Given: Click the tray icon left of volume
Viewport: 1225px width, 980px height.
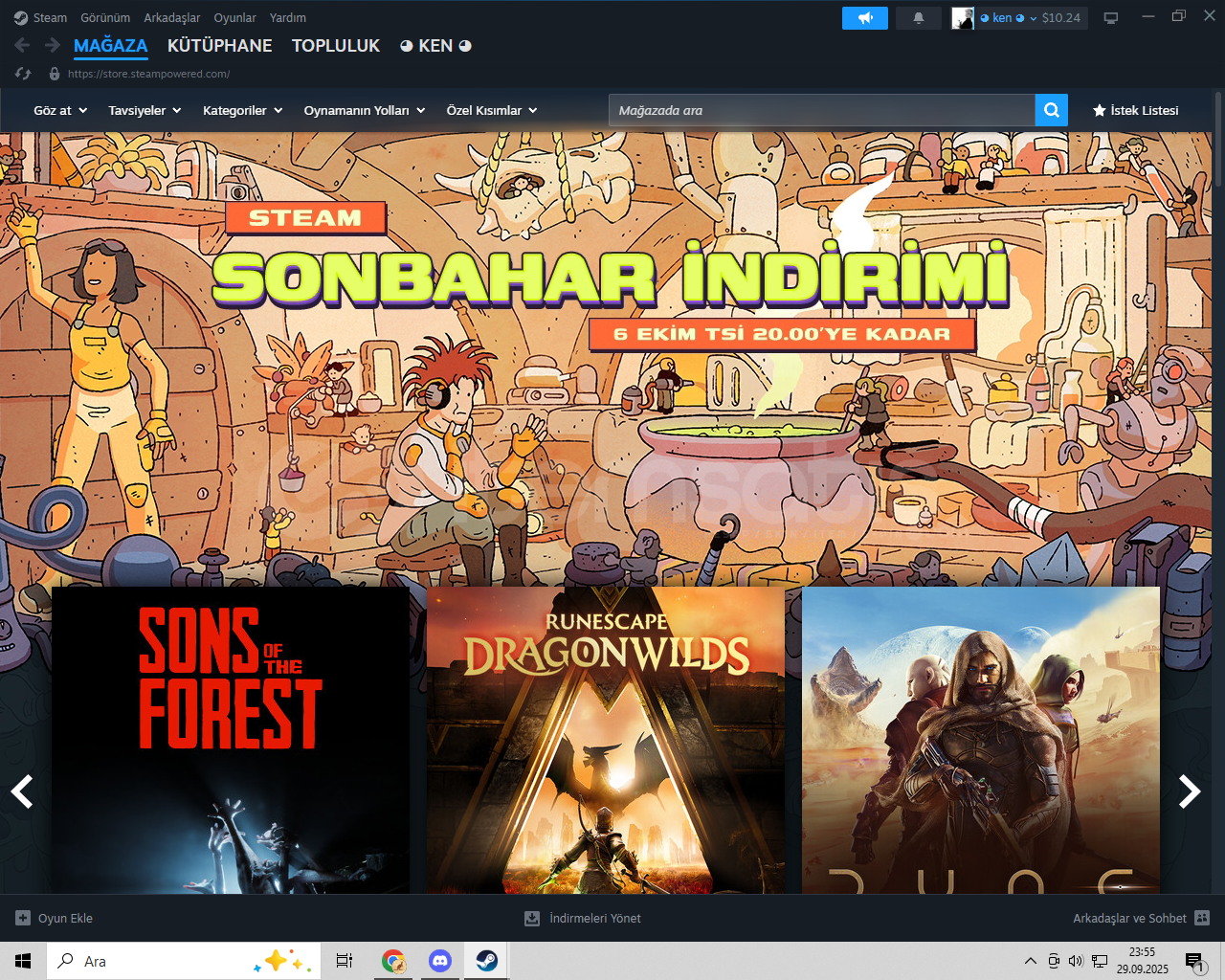Looking at the screenshot, I should click(1054, 961).
